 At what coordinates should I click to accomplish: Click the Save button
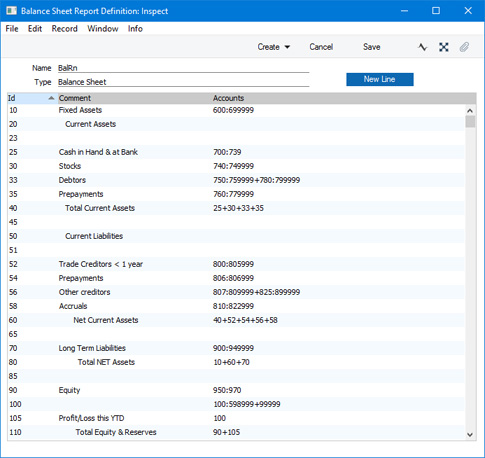[x=371, y=47]
